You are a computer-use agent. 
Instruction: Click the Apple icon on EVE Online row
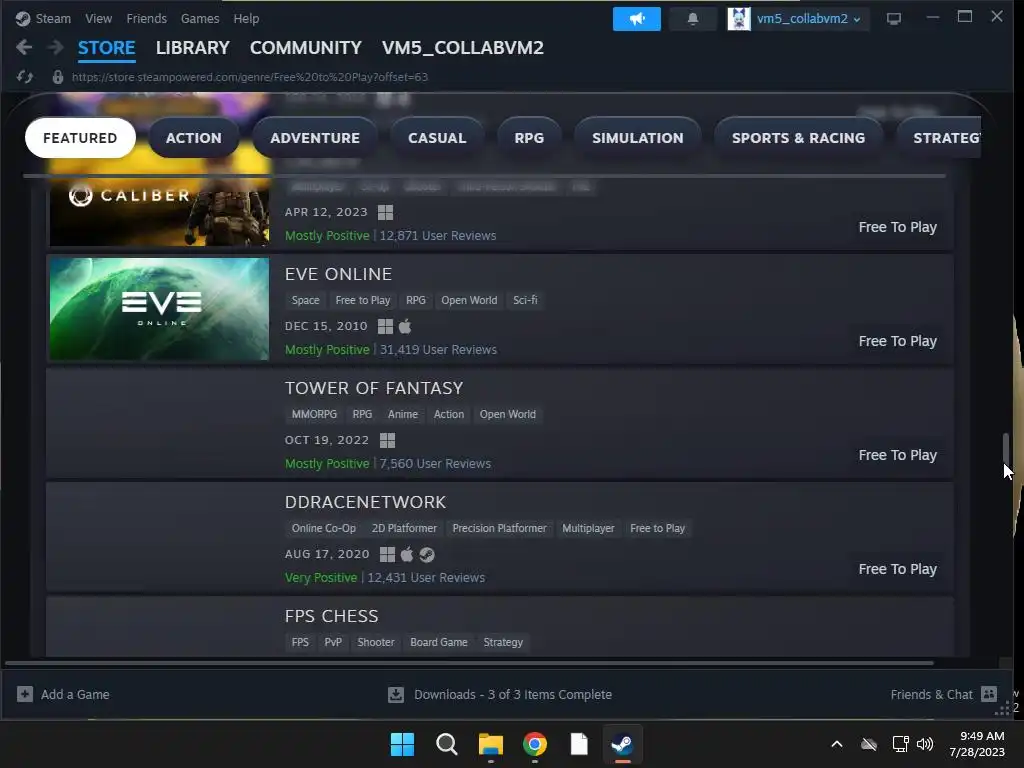(405, 326)
